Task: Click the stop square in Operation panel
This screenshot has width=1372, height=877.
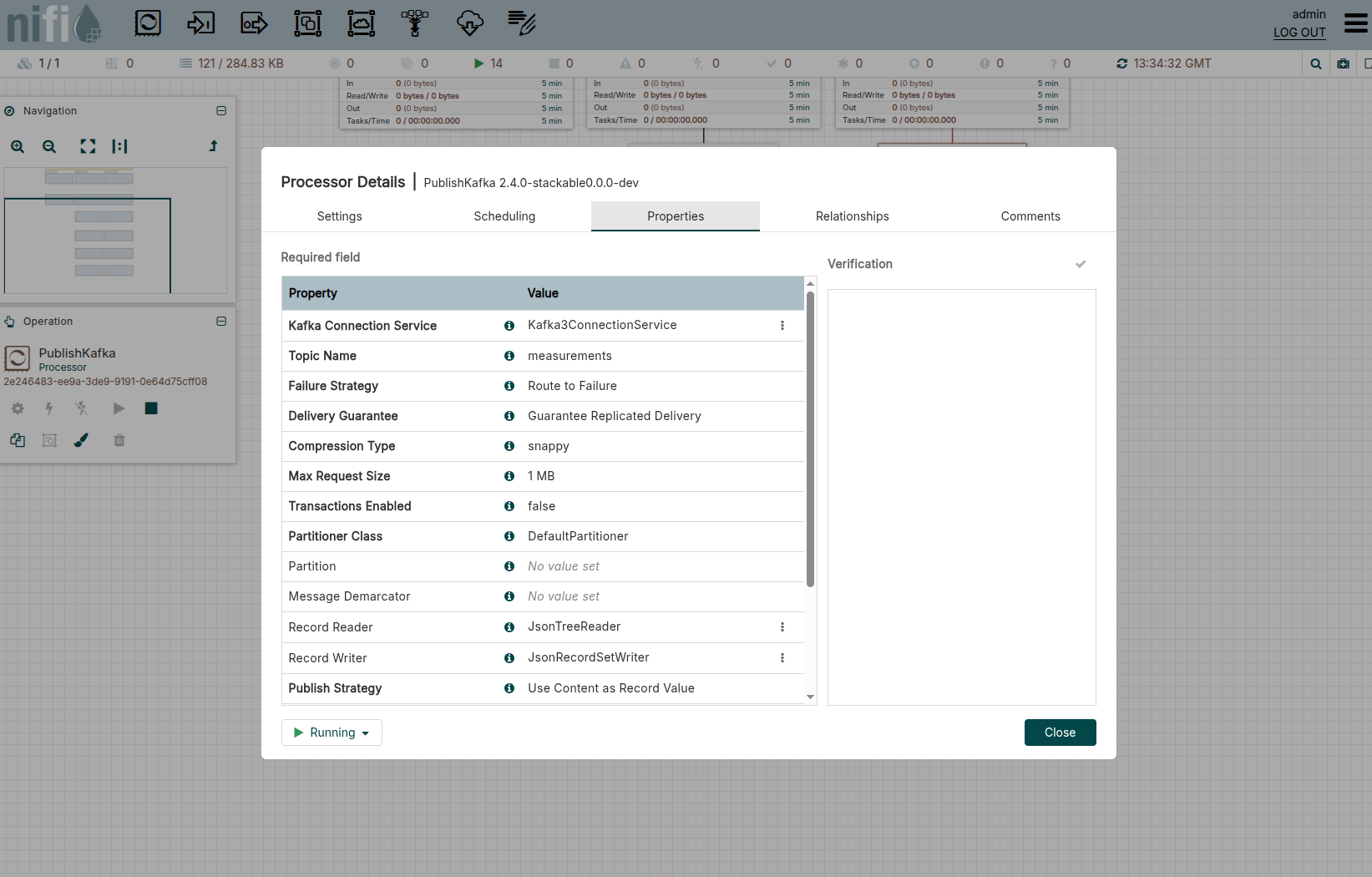Action: click(x=151, y=408)
